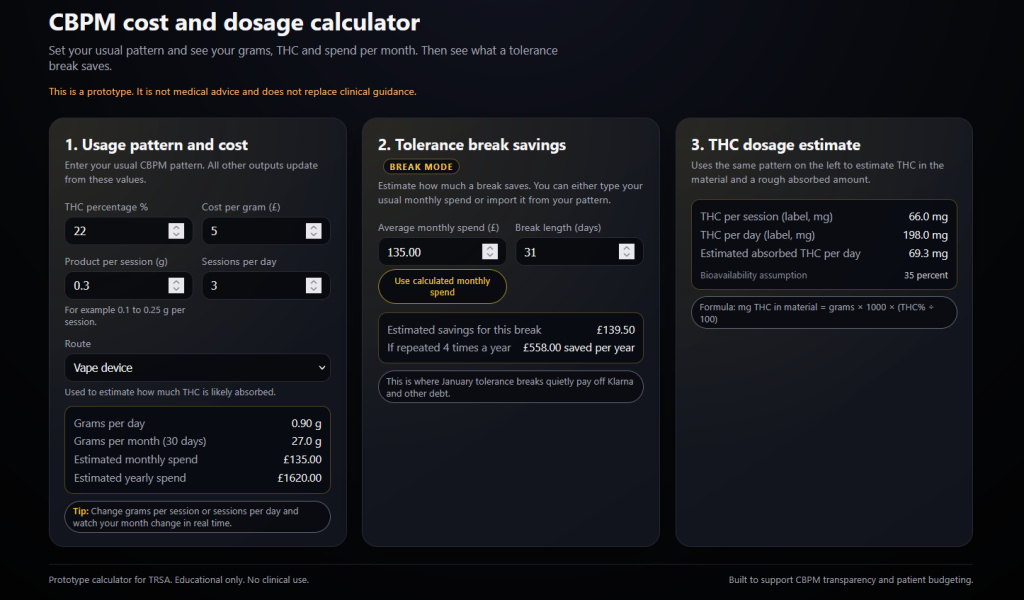Click the BREAK MODE badge
This screenshot has height=600, width=1024.
click(x=421, y=166)
